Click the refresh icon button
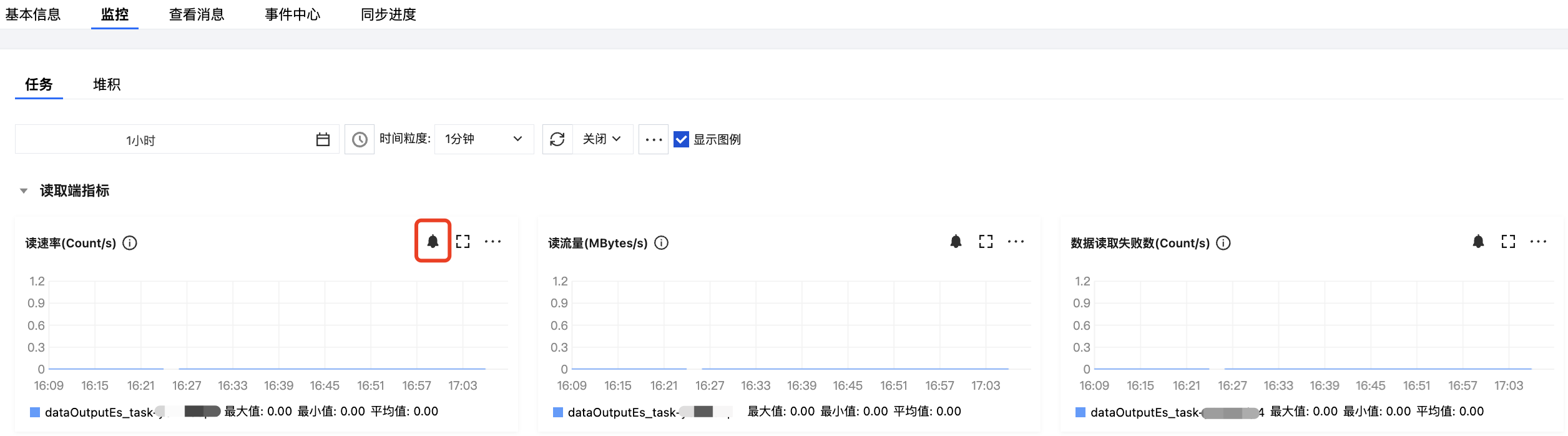 [x=557, y=139]
